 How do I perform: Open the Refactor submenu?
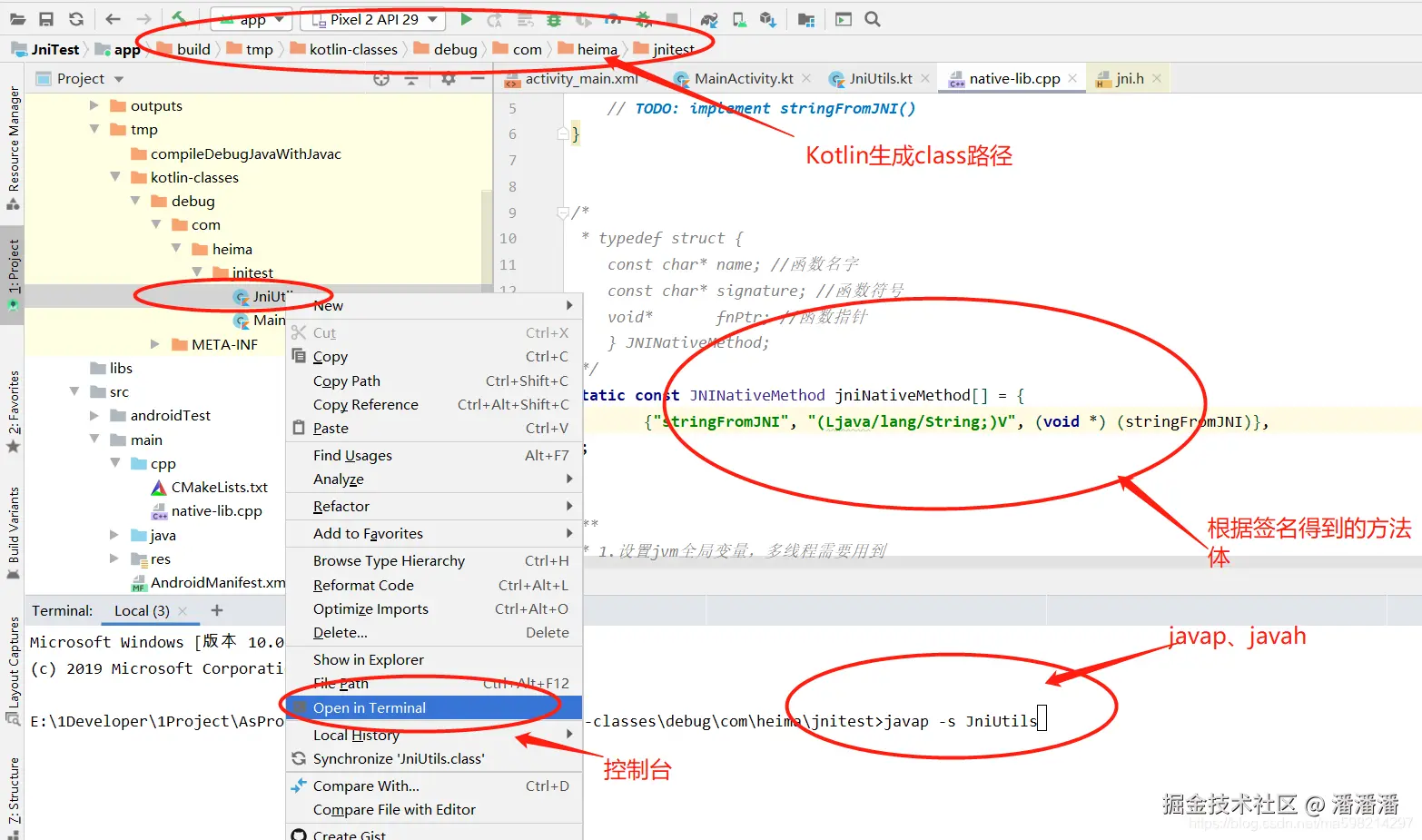pyautogui.click(x=434, y=506)
